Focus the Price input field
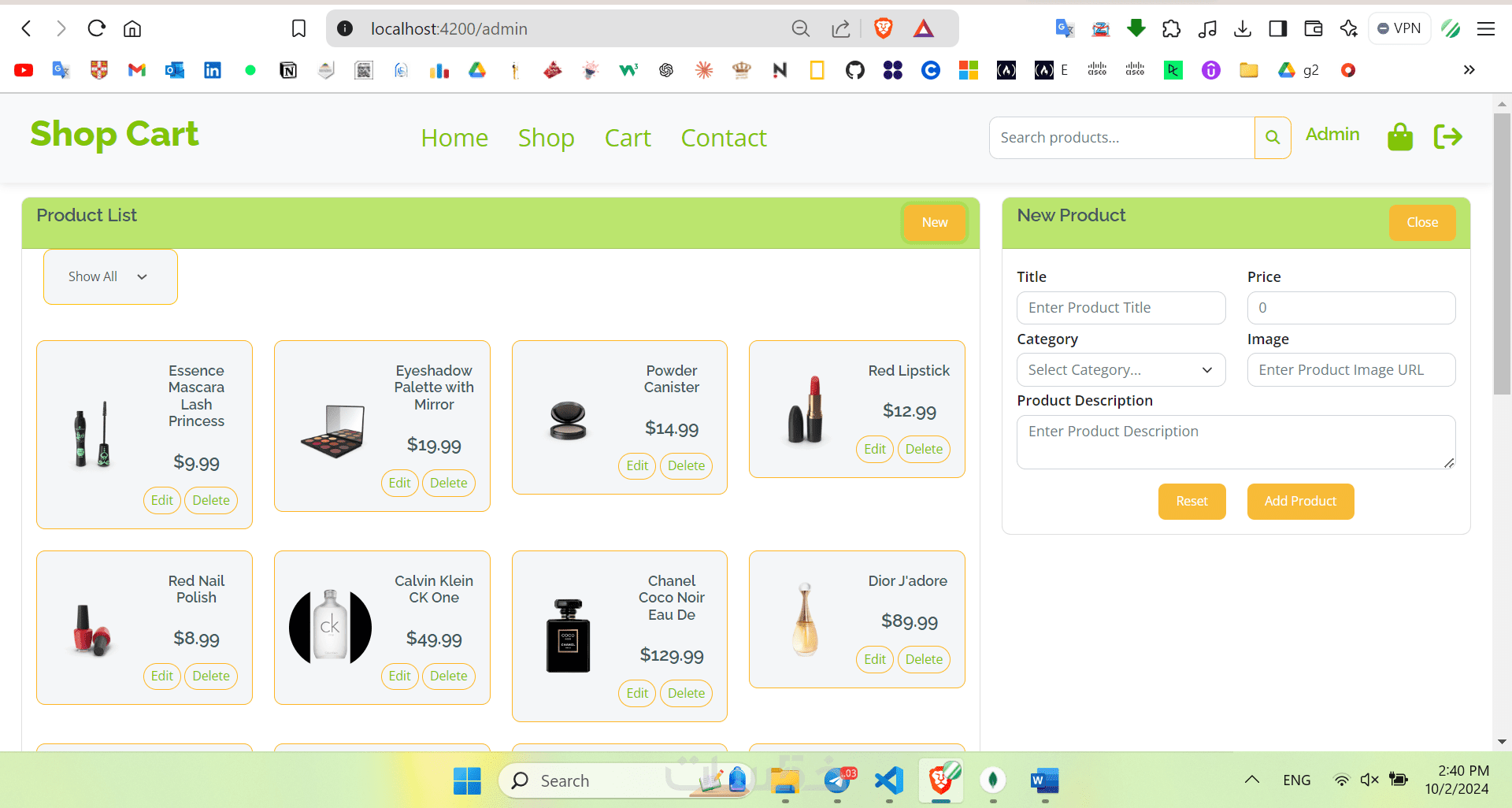 [1351, 308]
